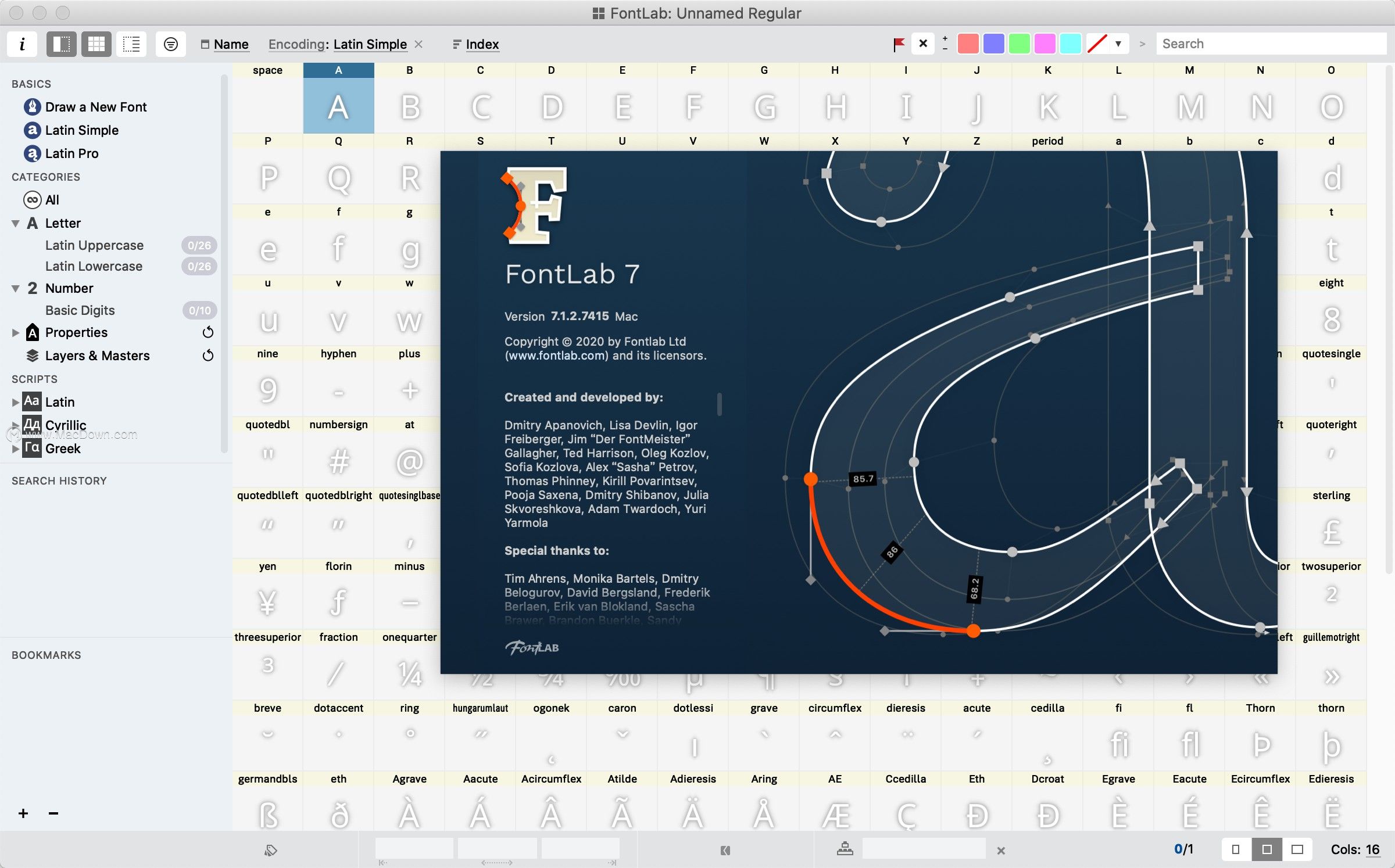Select the numbersign glyph cell
The image size is (1395, 868).
338,453
